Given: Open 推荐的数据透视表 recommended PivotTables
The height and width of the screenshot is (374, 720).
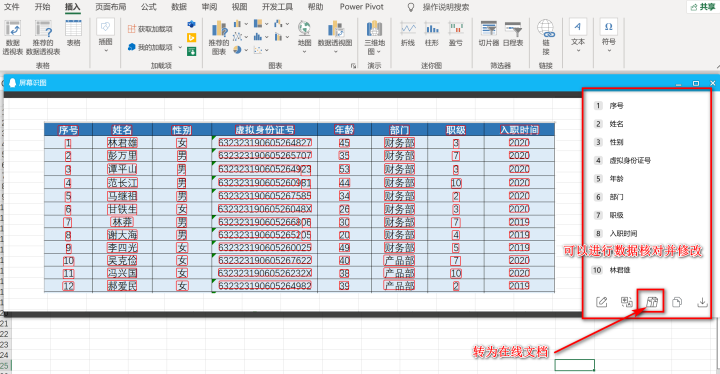Looking at the screenshot, I should click(x=43, y=38).
